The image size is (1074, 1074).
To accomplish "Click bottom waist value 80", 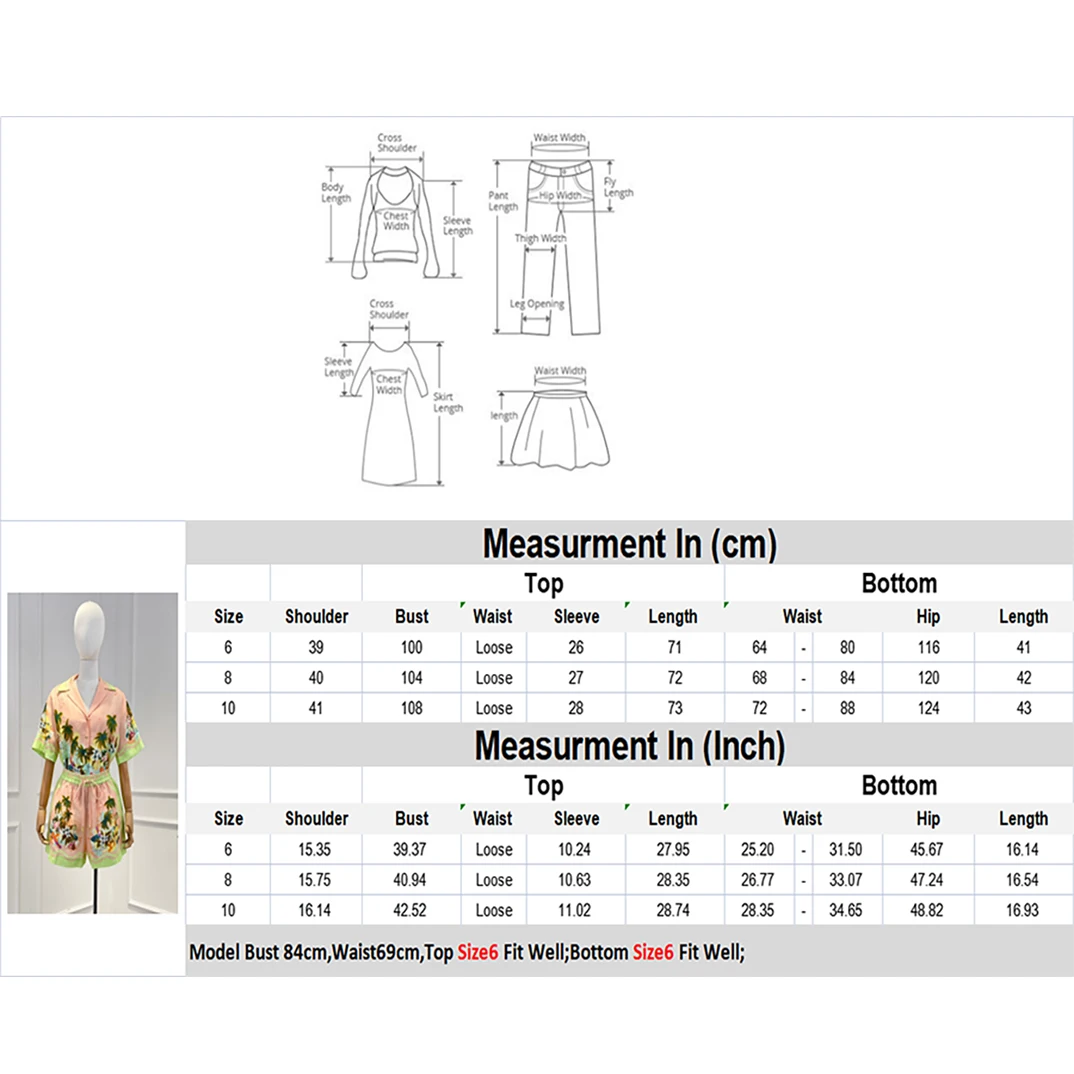I will [847, 647].
